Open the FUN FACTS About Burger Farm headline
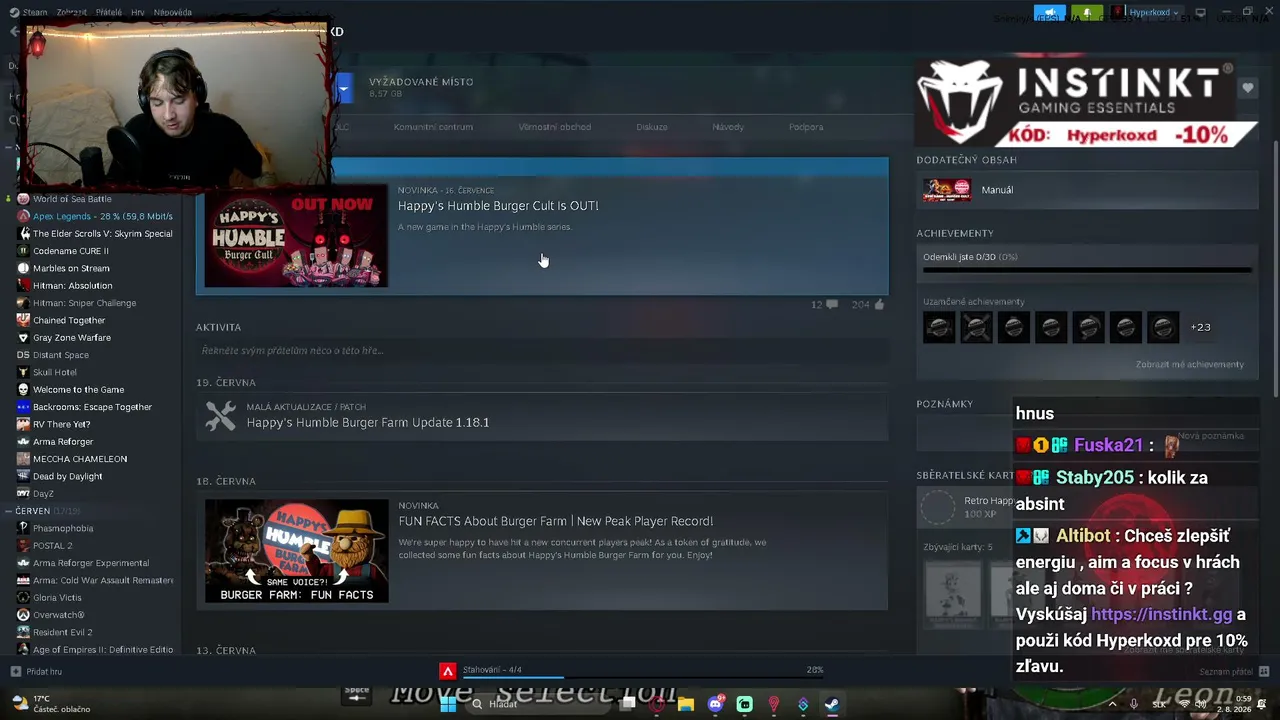The height and width of the screenshot is (720, 1280). (x=556, y=521)
